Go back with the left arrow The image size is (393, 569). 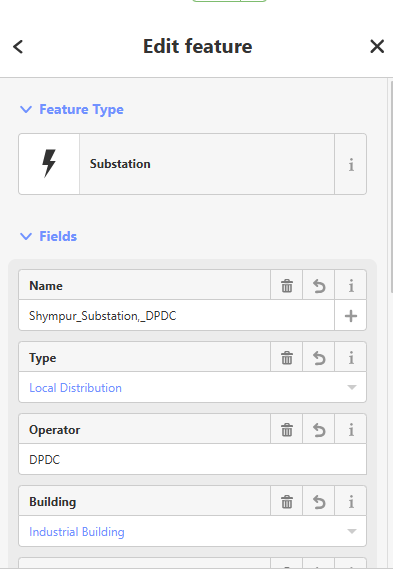coord(18,46)
